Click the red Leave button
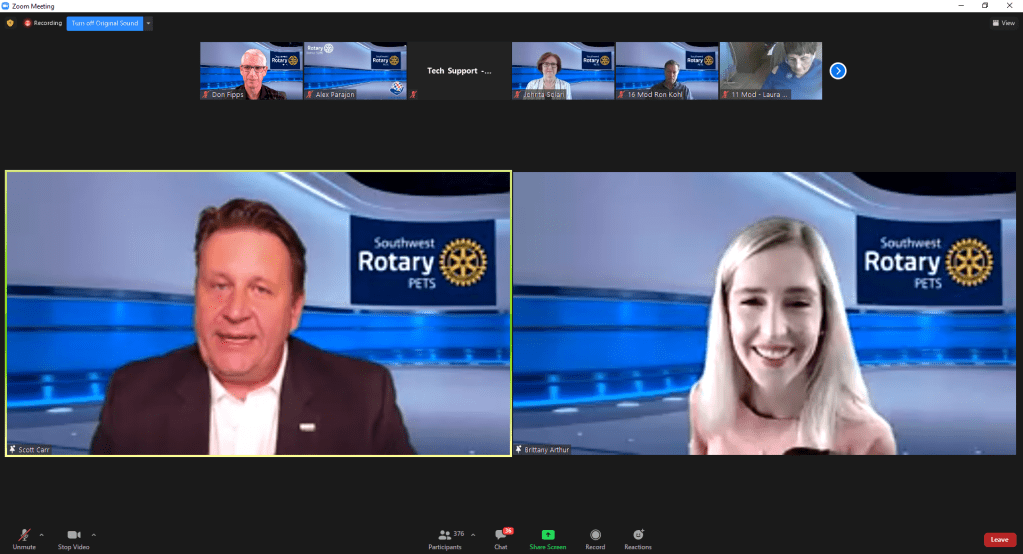1023x554 pixels. pos(999,540)
